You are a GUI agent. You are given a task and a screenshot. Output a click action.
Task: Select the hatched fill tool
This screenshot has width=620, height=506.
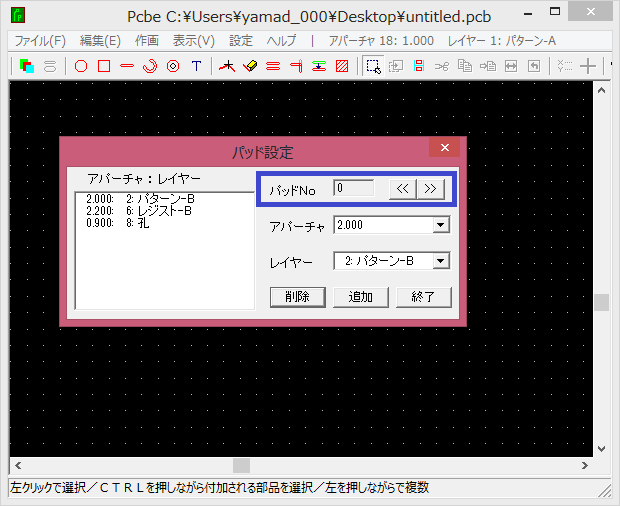point(342,67)
